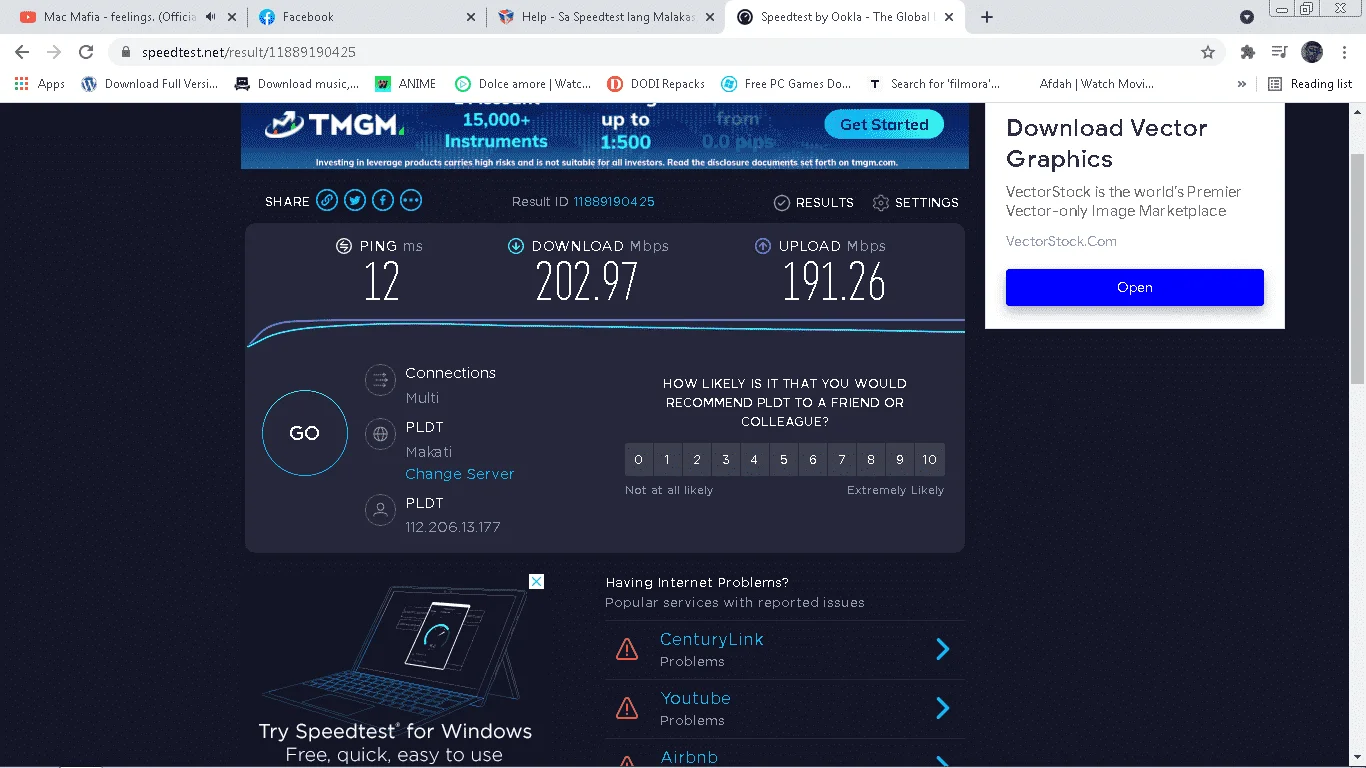Open Airbnb reported issues link
1366x768 pixels.
(x=689, y=757)
